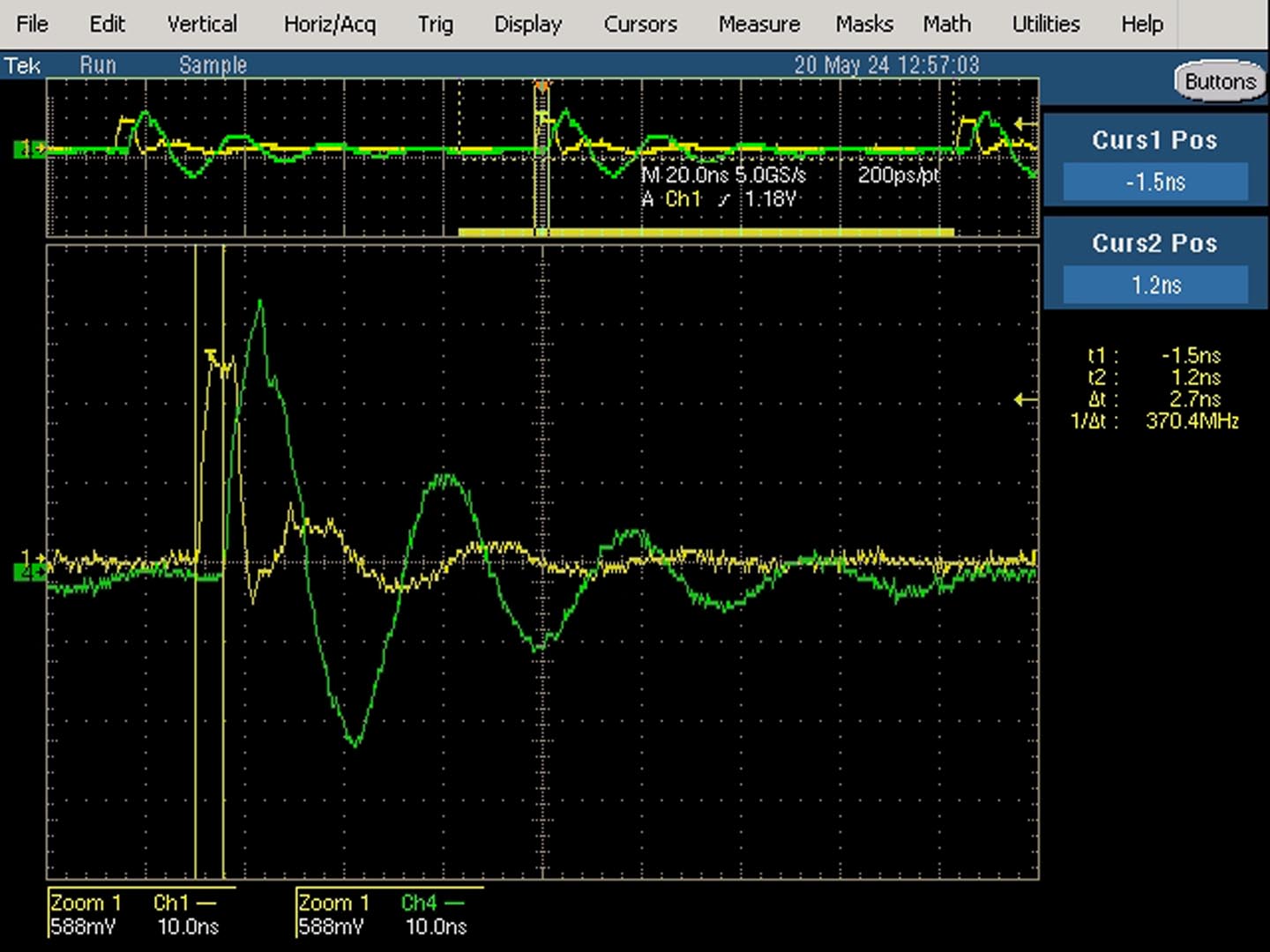Open the Trig menu
Screen dimensions: 1270x952
(435, 24)
